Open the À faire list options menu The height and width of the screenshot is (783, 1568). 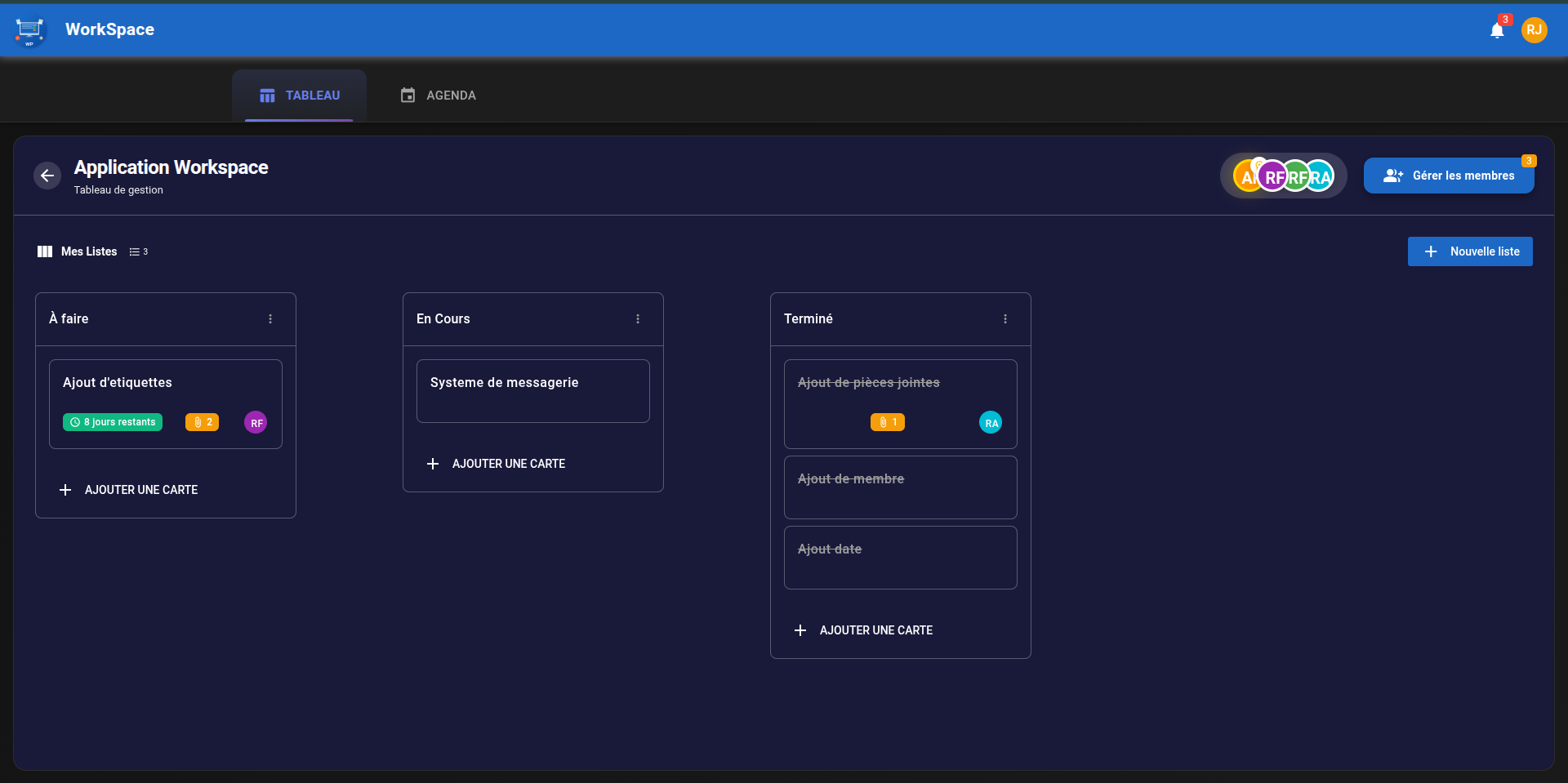270,319
